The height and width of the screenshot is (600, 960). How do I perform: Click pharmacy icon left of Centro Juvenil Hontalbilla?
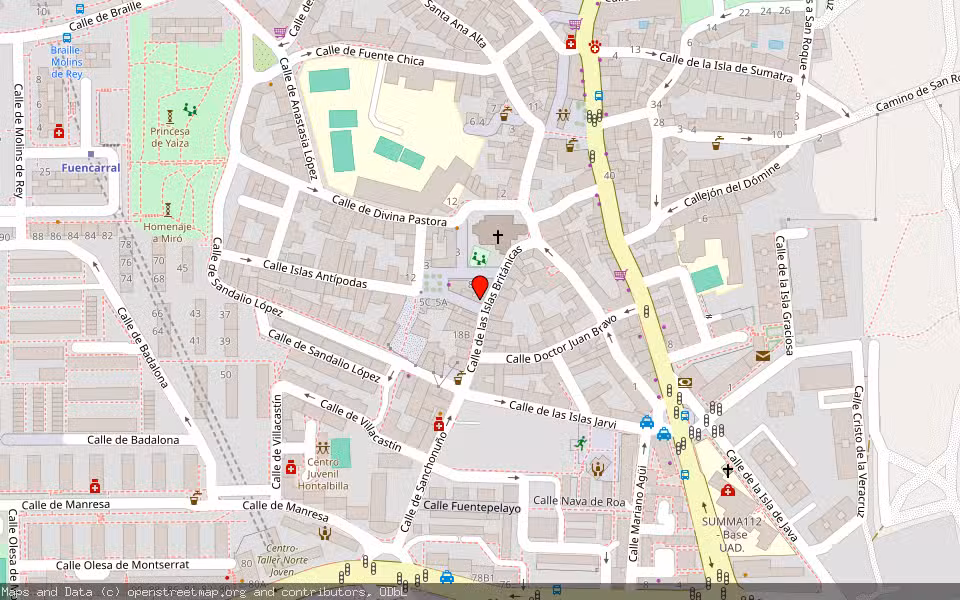point(291,468)
